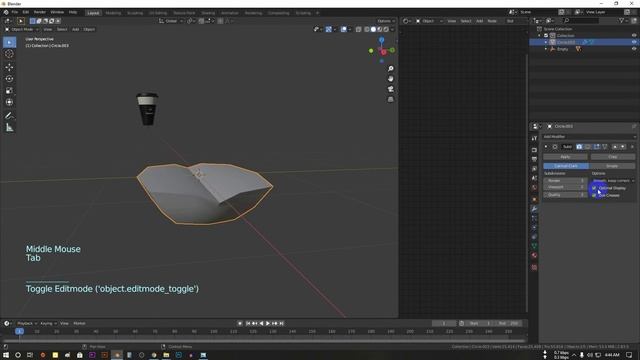This screenshot has height=360, width=640.
Task: Open UV smooth keep corners dropdown
Action: pyautogui.click(x=613, y=180)
